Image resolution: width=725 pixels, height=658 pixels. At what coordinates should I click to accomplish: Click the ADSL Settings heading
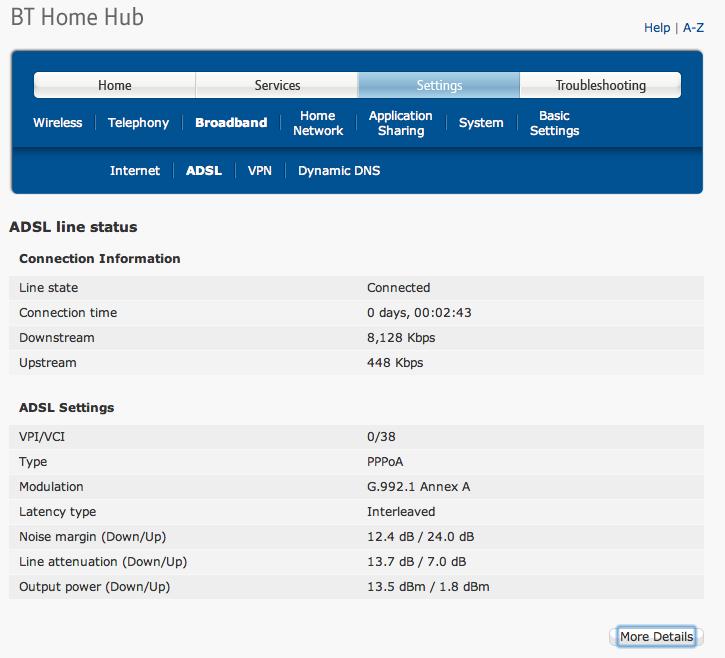(x=67, y=408)
